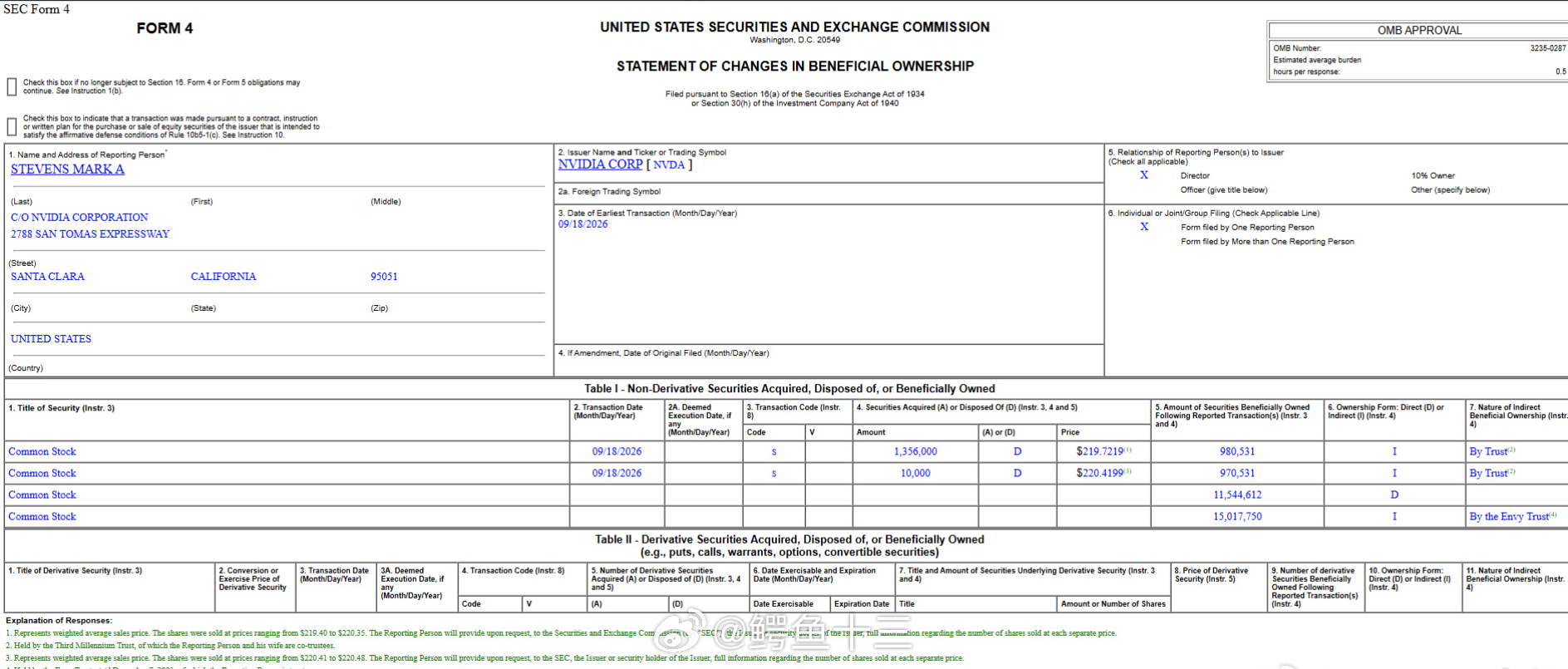Click the state CALIFORNIA
The height and width of the screenshot is (669, 1568).
tap(224, 277)
